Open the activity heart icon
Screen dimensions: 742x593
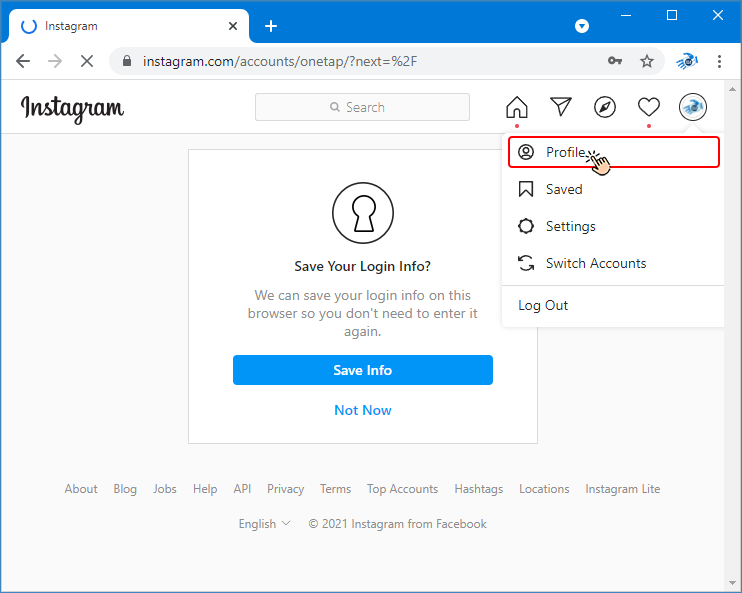click(649, 107)
